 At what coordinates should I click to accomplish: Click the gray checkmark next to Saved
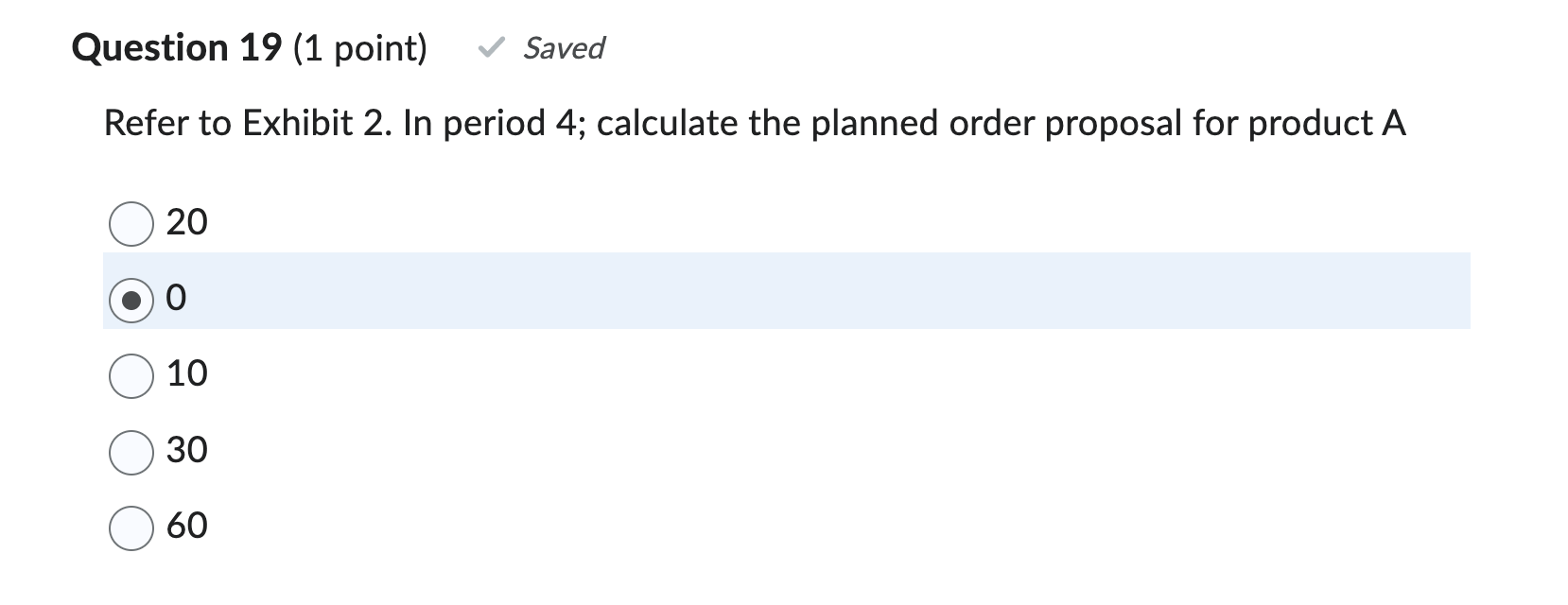pos(494,49)
